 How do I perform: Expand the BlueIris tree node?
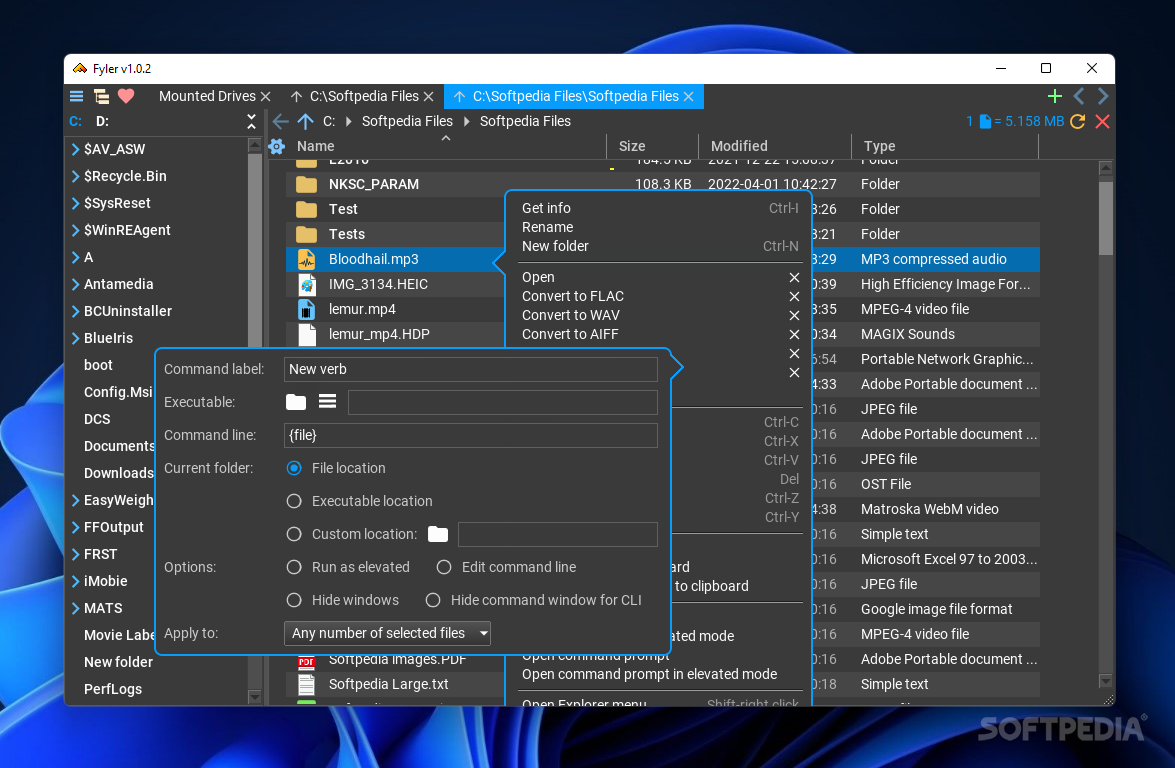click(x=76, y=338)
